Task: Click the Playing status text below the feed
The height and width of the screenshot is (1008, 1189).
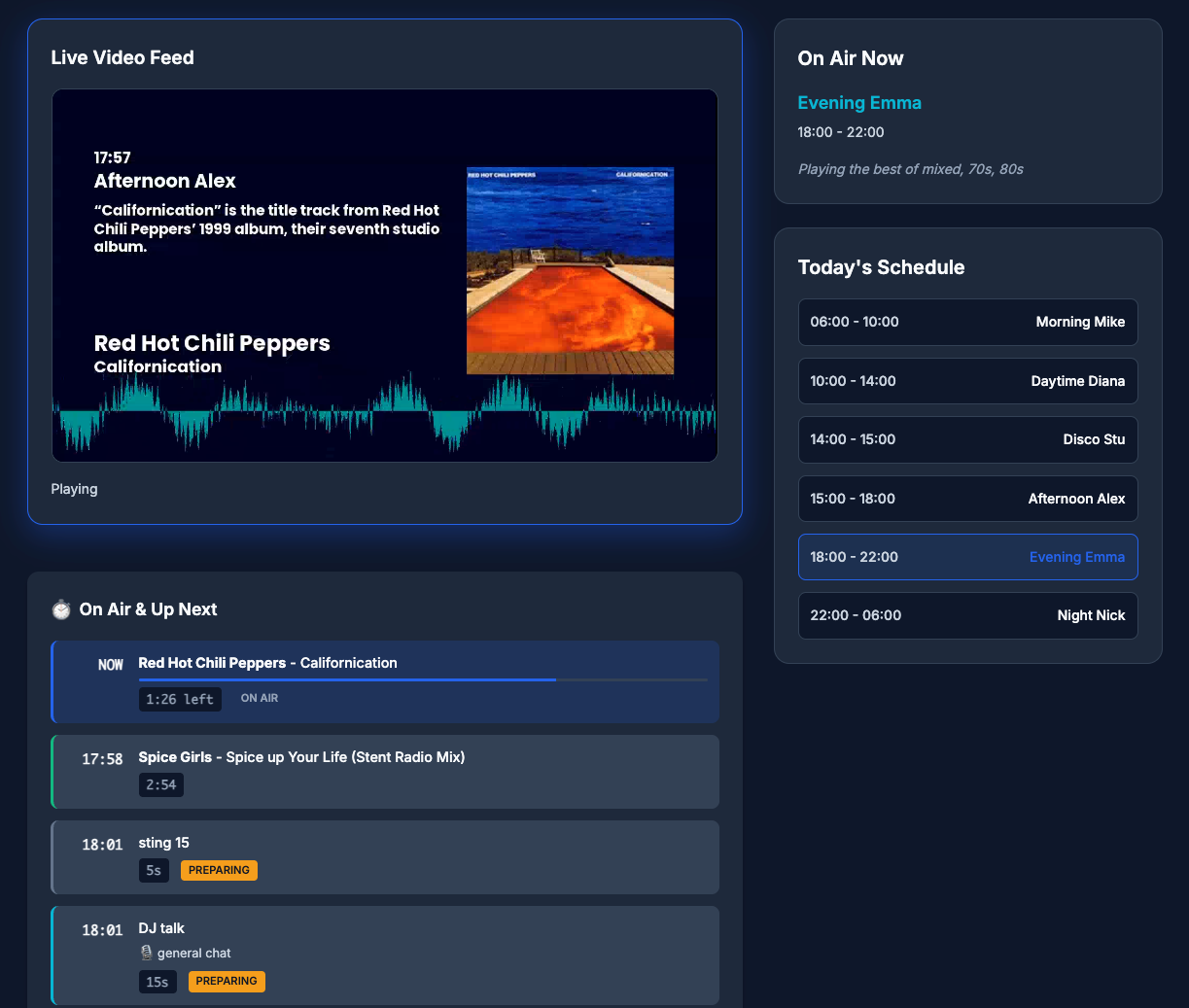Action: [x=74, y=489]
